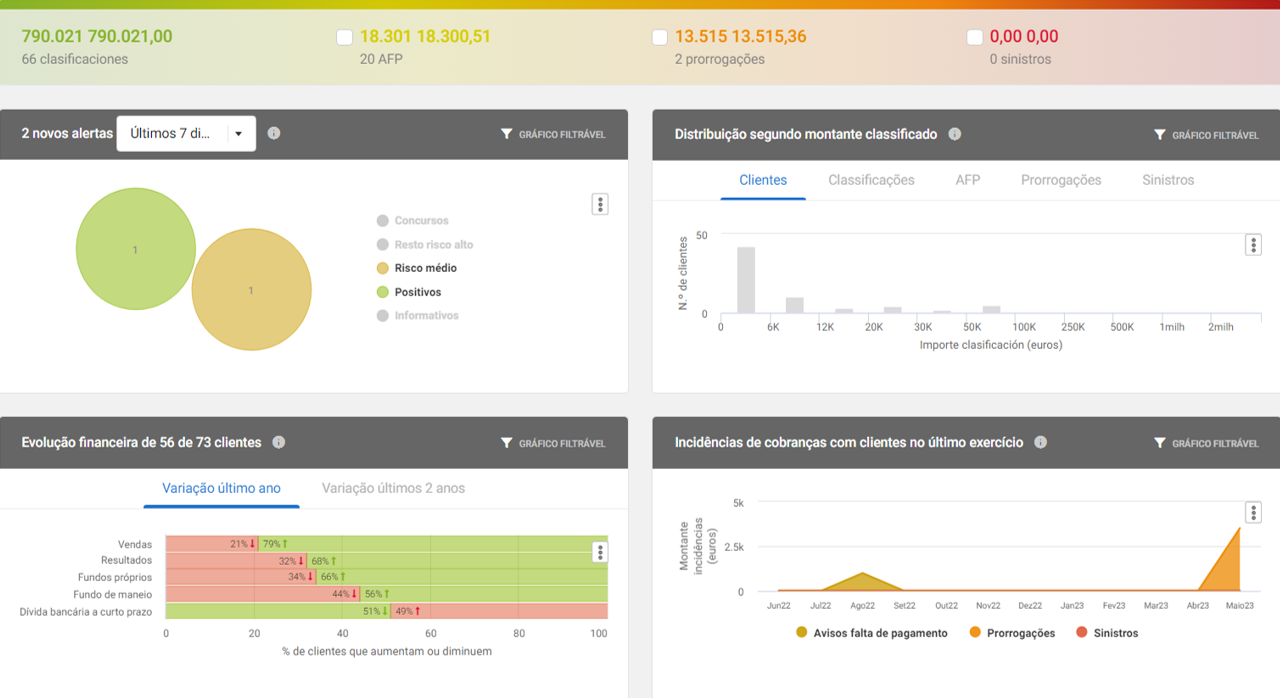The height and width of the screenshot is (698, 1280).
Task: Toggle Informativos legend item
Action: click(418, 316)
